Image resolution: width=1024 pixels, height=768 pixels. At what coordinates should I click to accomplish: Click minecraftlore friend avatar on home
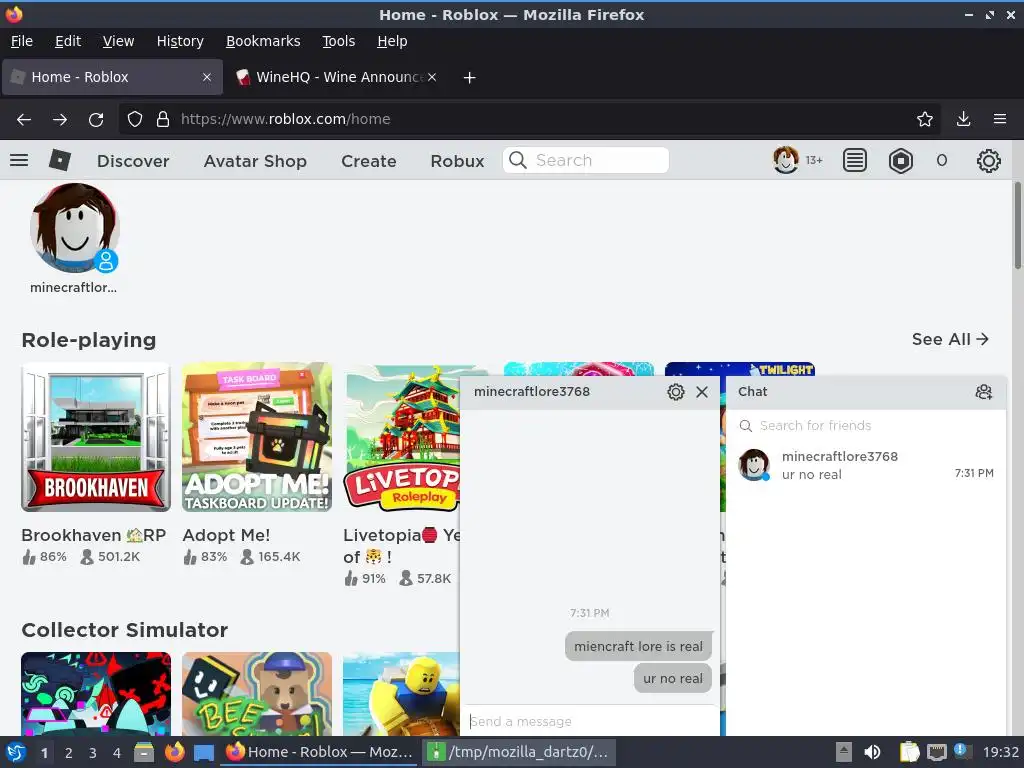coord(74,228)
